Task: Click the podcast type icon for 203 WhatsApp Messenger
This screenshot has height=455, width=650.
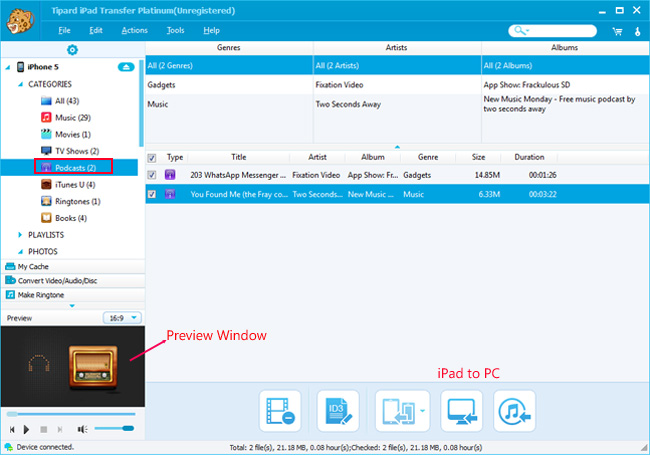Action: [x=170, y=174]
